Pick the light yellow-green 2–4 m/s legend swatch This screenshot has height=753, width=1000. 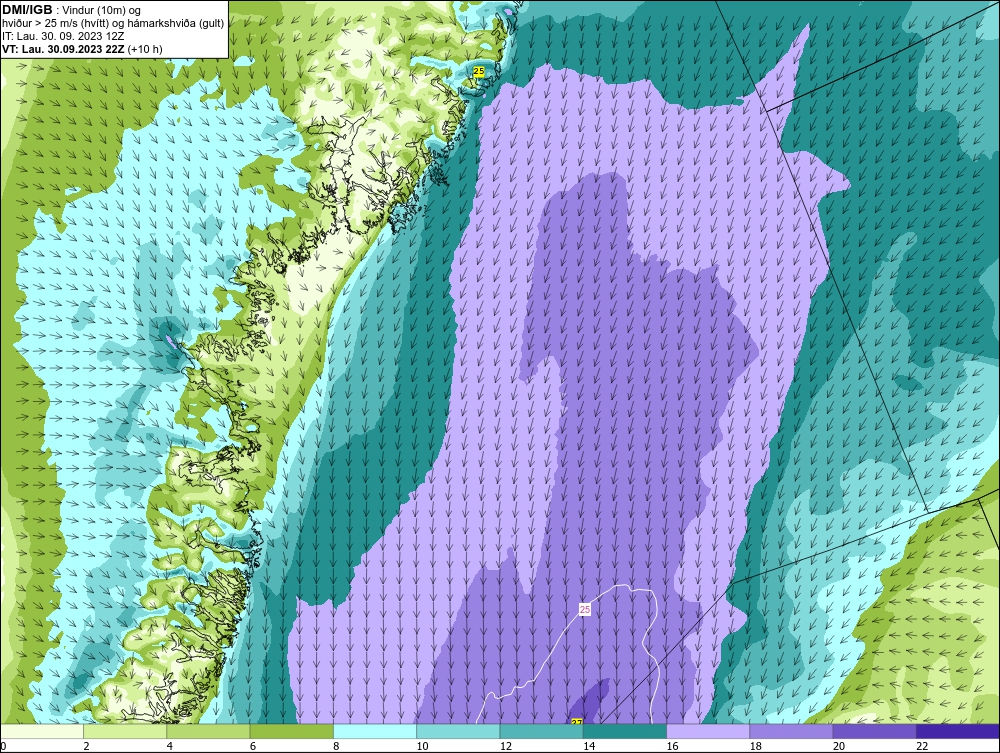125,731
